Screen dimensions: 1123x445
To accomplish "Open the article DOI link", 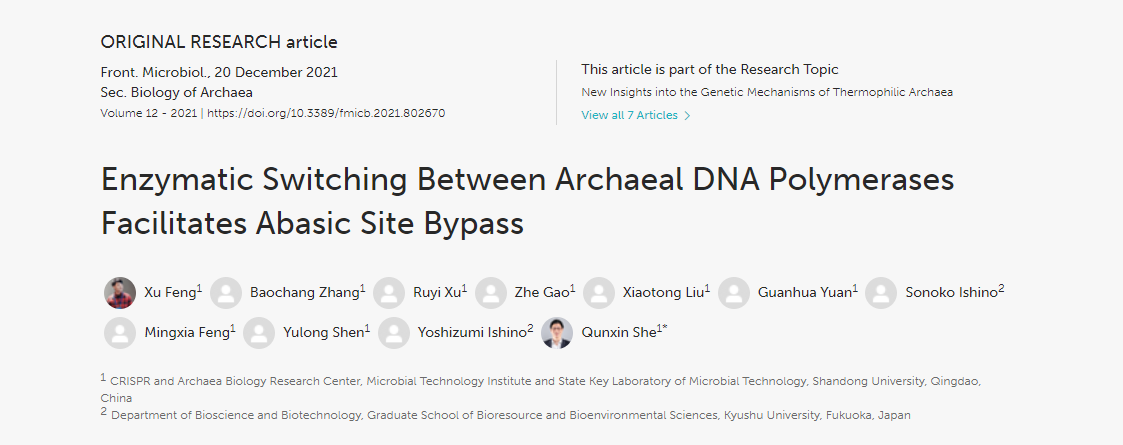I will coord(326,113).
